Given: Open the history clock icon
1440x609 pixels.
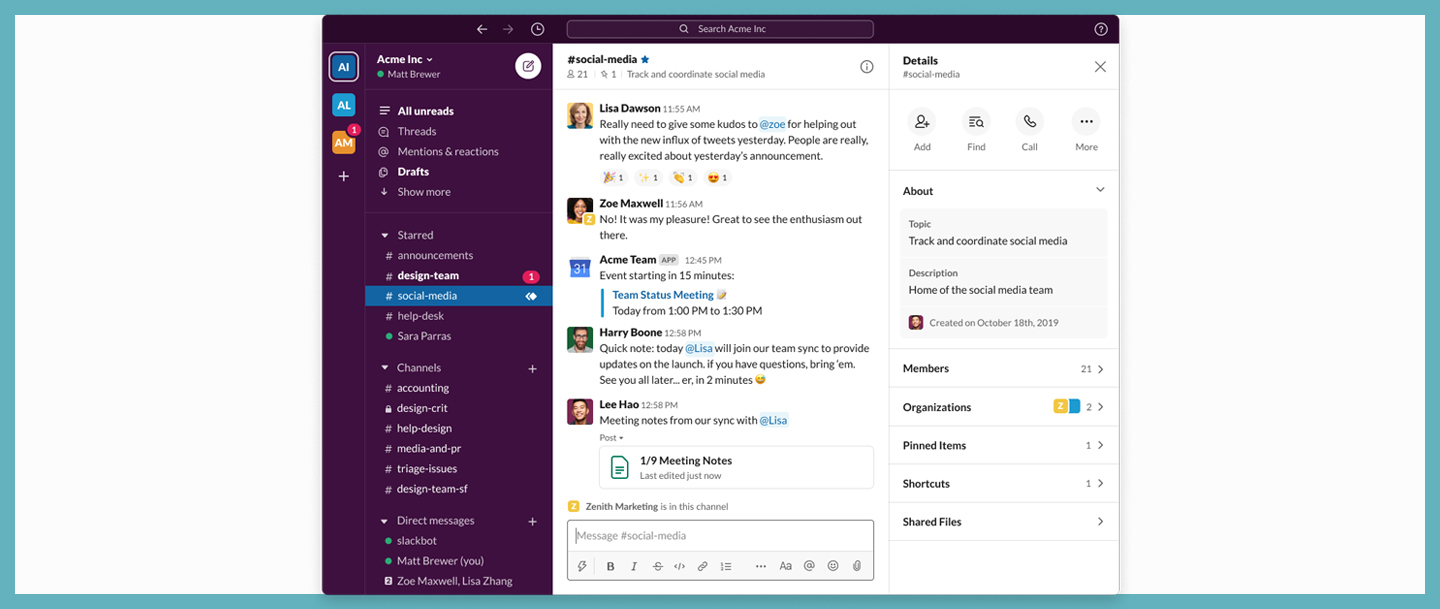Looking at the screenshot, I should tap(538, 29).
